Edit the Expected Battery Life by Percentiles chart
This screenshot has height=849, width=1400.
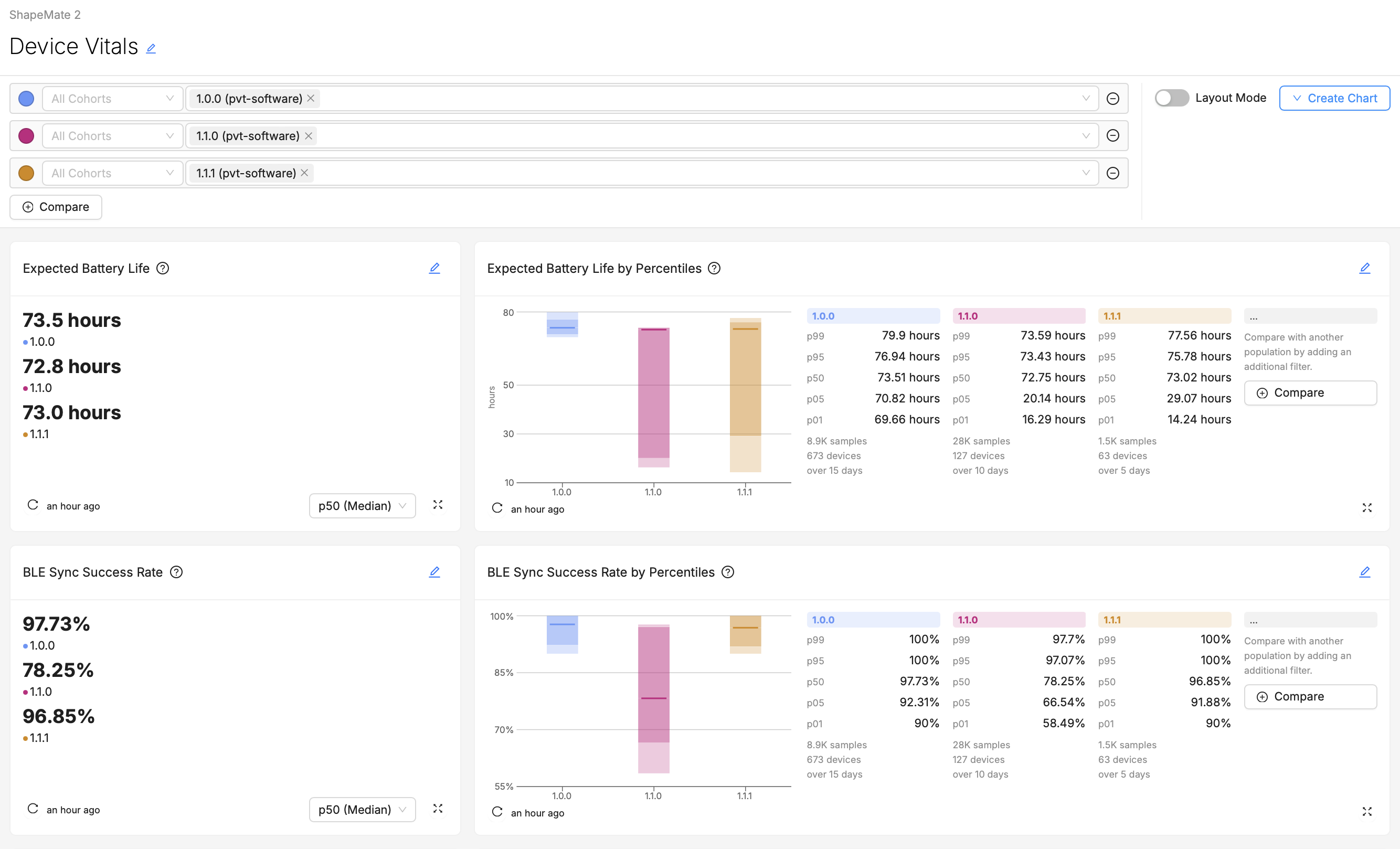1365,268
